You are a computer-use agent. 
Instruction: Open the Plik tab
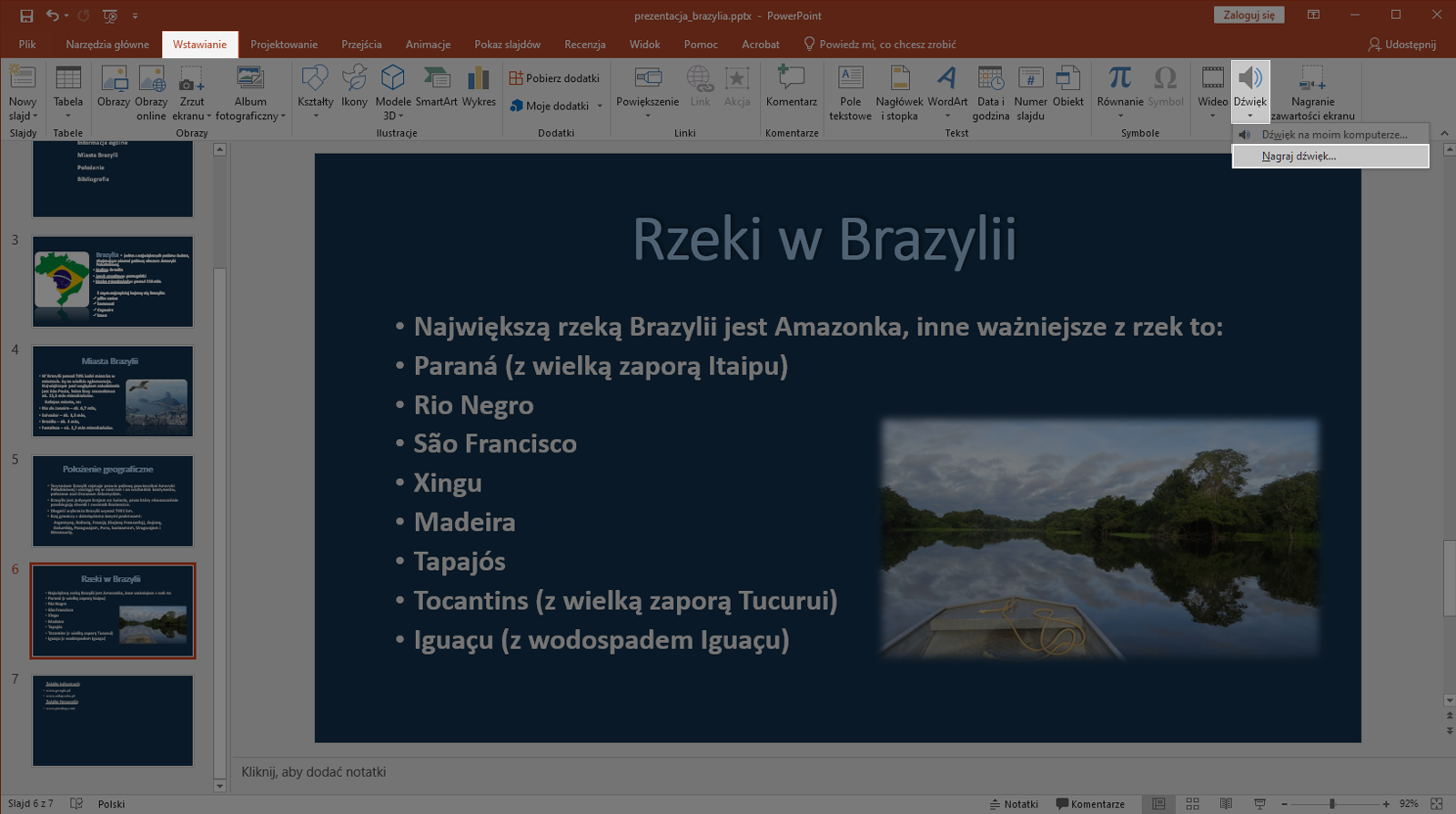[27, 45]
